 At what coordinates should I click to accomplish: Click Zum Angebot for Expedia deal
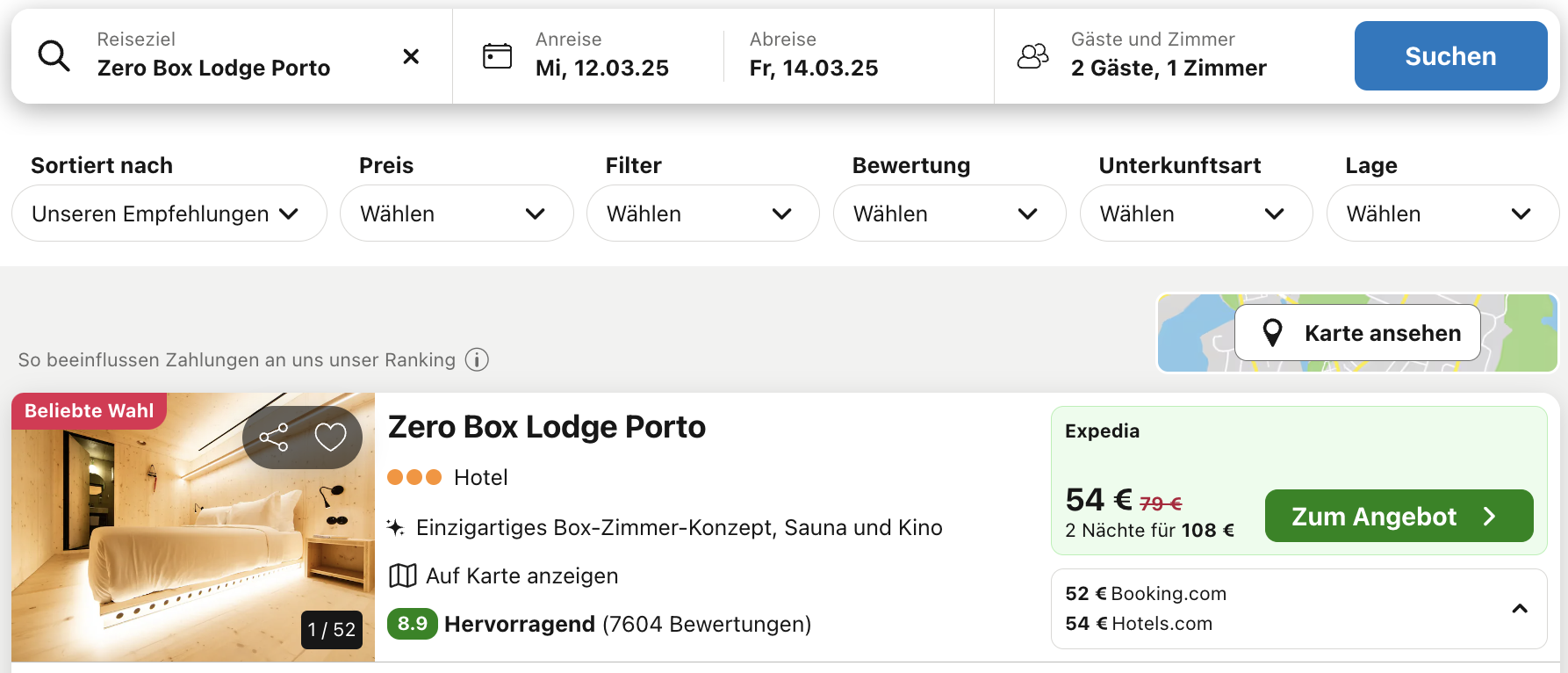pos(1399,516)
